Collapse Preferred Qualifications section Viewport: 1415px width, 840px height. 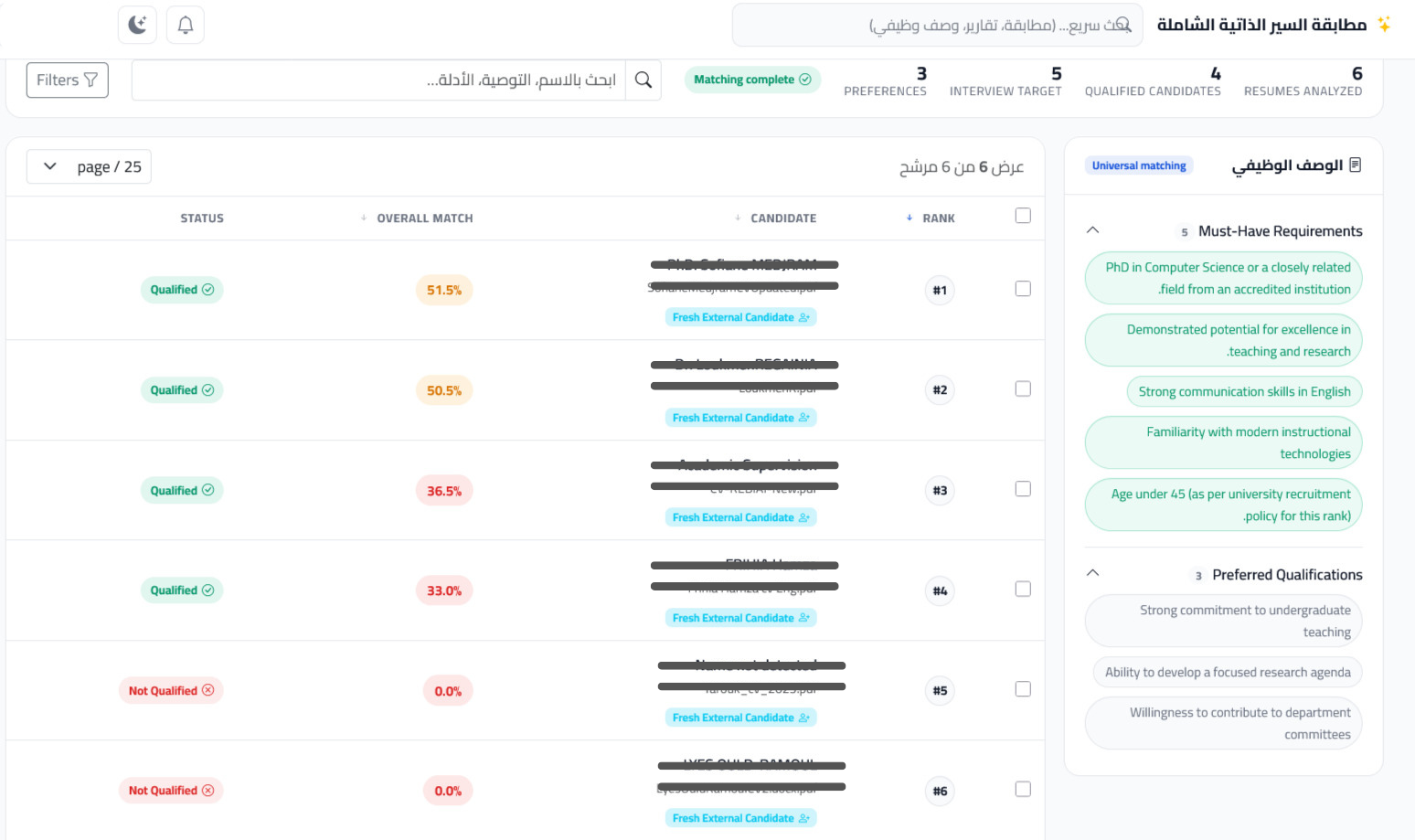point(1092,573)
